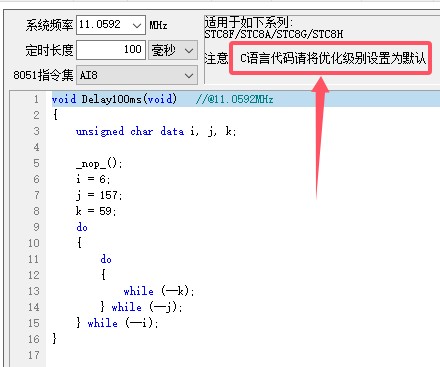Click the 8051指令集 label

coord(43,75)
